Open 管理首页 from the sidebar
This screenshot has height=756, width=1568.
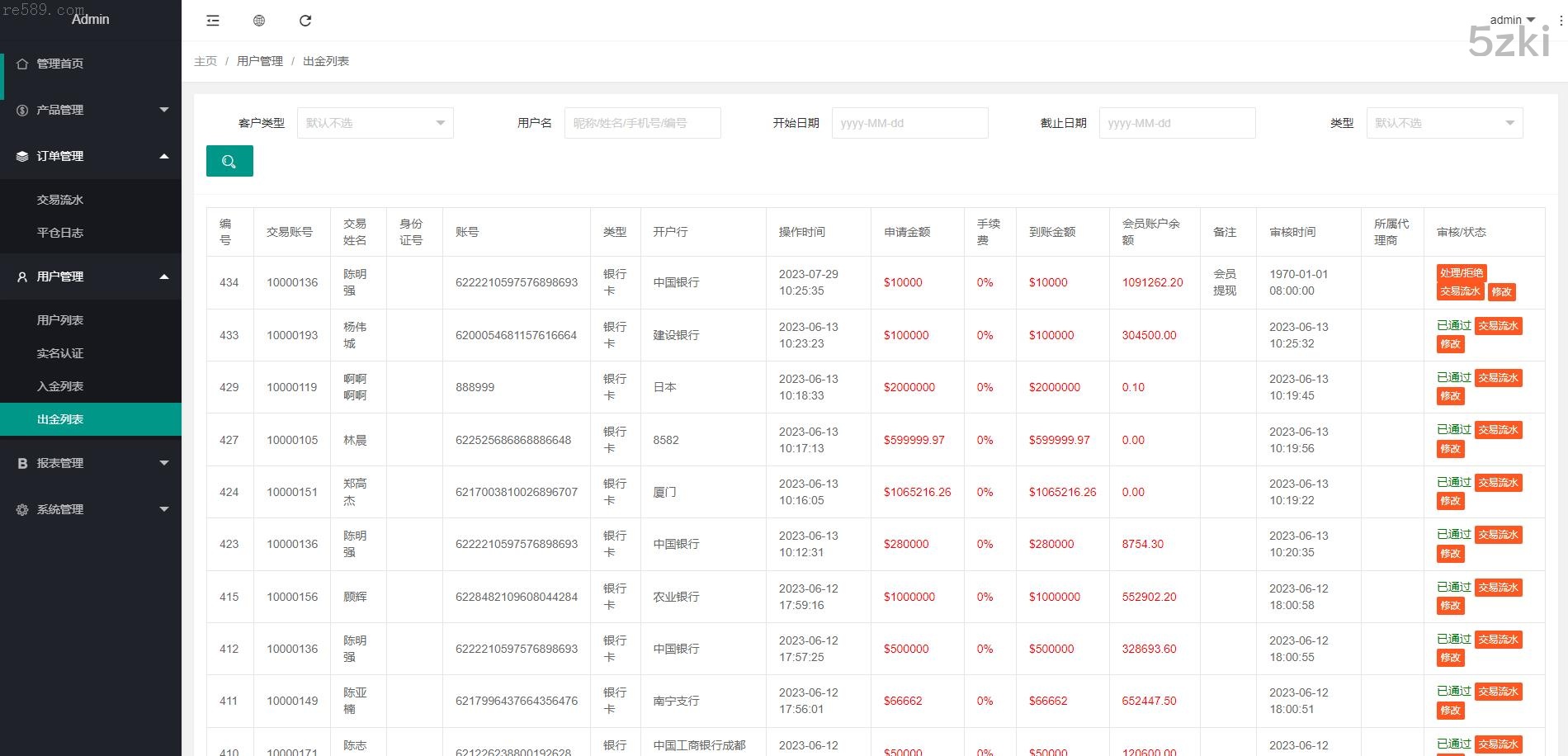[x=59, y=64]
